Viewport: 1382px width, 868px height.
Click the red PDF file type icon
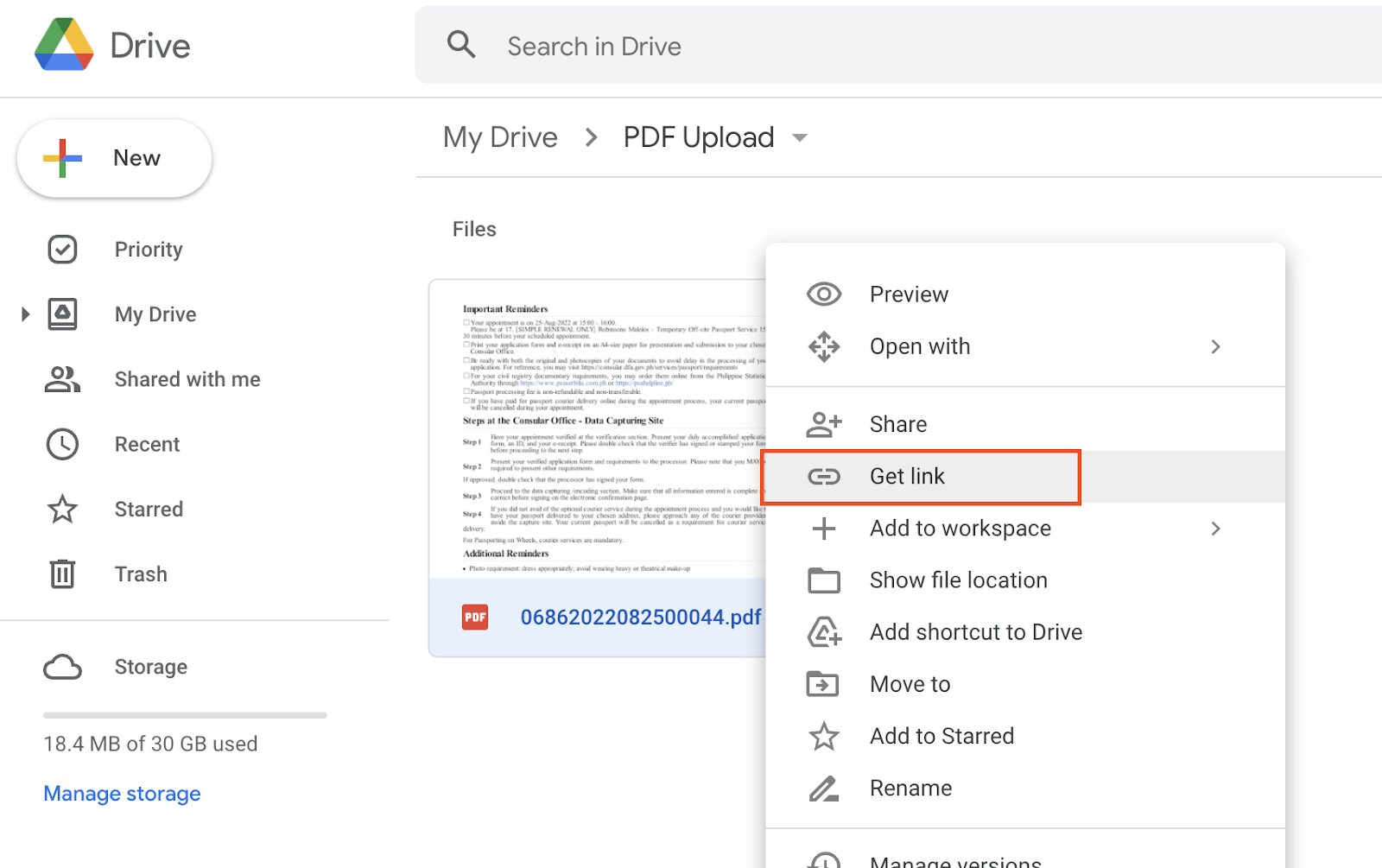[475, 617]
